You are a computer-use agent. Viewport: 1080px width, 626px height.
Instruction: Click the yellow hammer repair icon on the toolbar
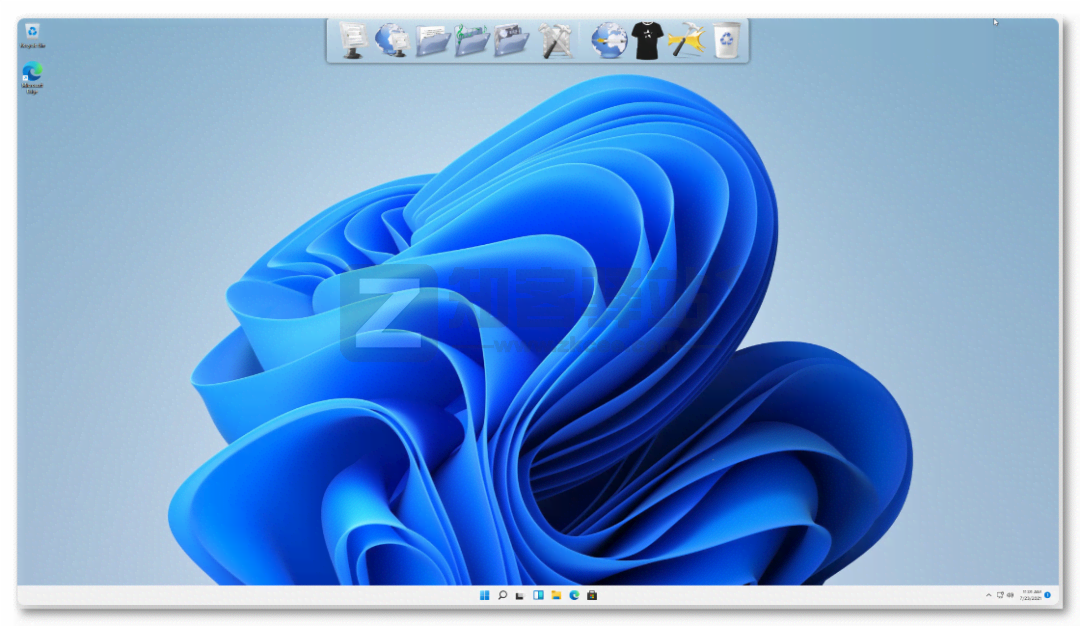(x=688, y=40)
